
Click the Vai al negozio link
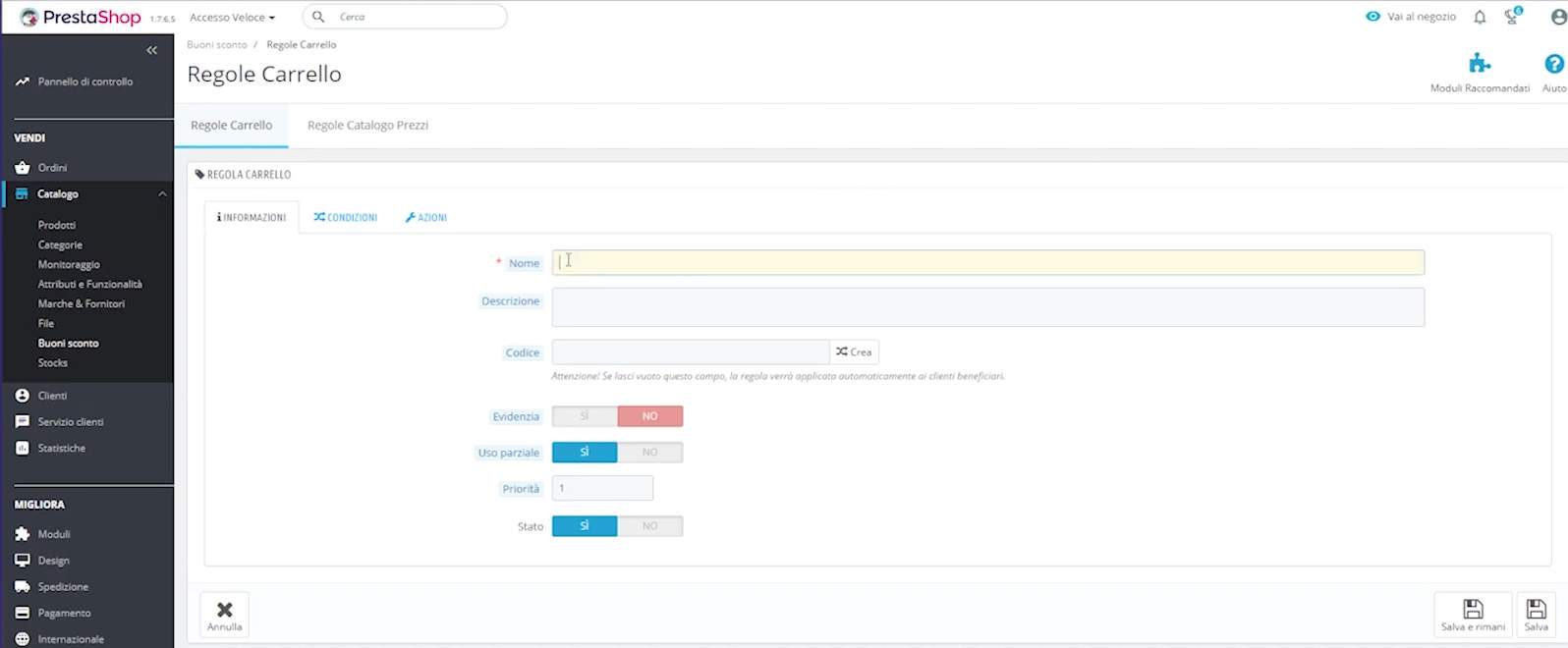click(x=1411, y=17)
